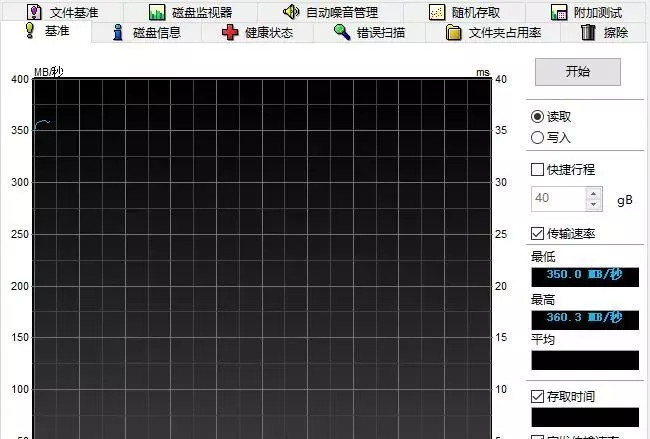The height and width of the screenshot is (439, 650).
Task: Uncheck the 传输速率 checkbox
Action: coord(537,233)
